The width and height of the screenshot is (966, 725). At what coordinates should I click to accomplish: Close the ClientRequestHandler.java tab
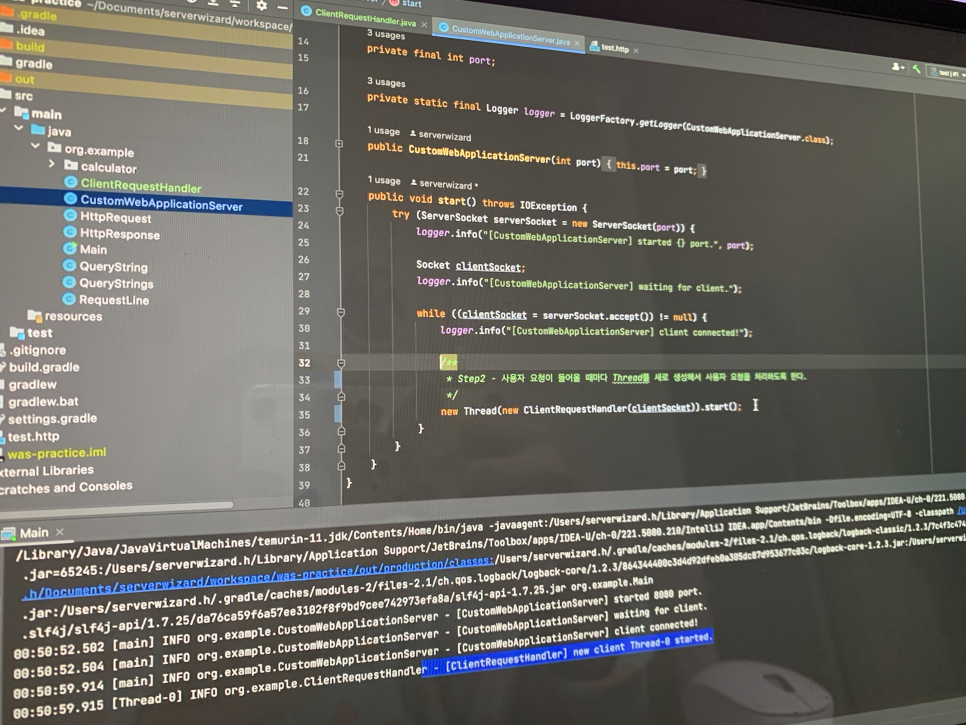[x=424, y=25]
